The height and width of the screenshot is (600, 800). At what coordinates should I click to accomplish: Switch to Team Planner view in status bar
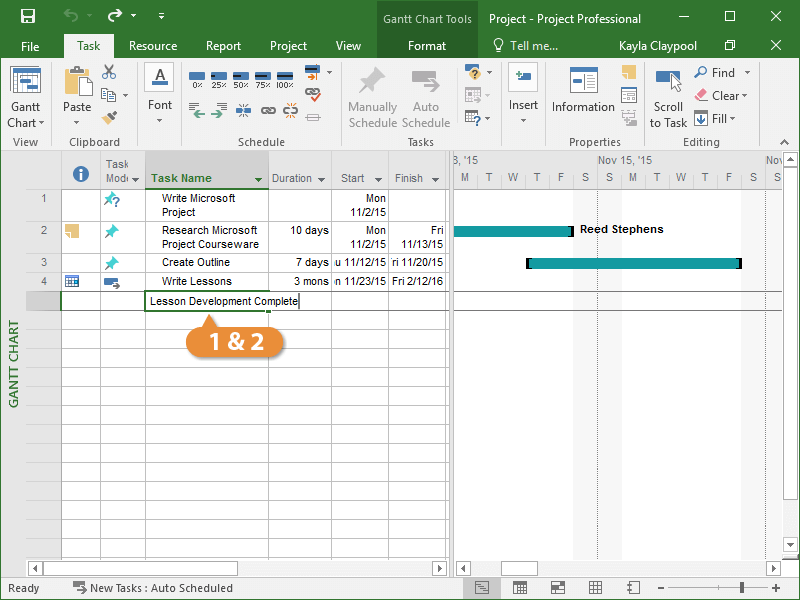tap(557, 588)
